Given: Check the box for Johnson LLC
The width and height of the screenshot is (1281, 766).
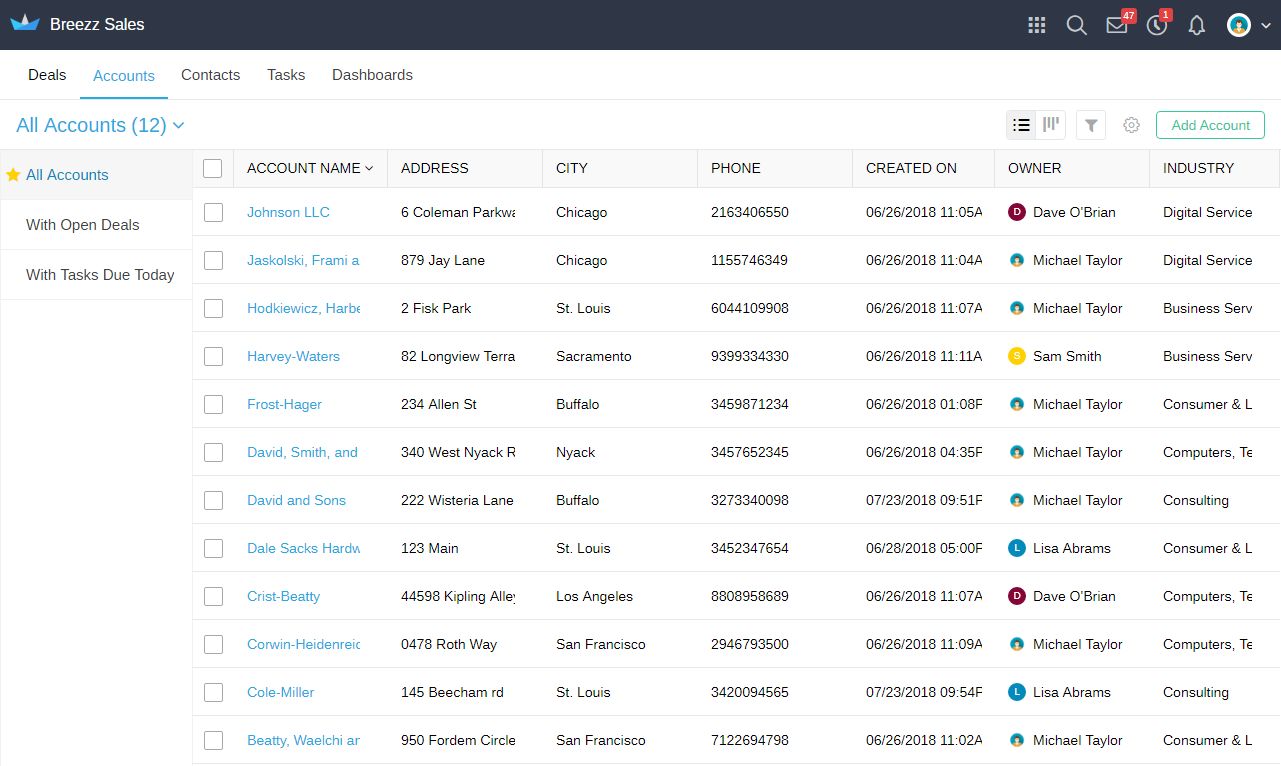Looking at the screenshot, I should point(213,212).
